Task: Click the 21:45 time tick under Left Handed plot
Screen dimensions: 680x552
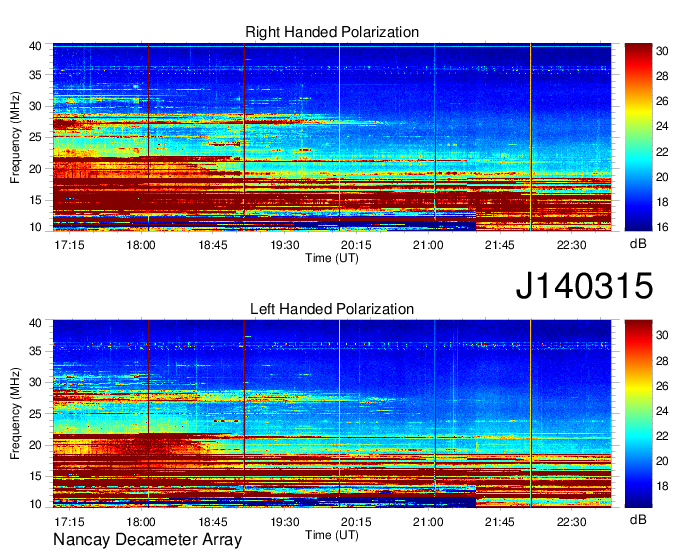Action: coord(500,522)
